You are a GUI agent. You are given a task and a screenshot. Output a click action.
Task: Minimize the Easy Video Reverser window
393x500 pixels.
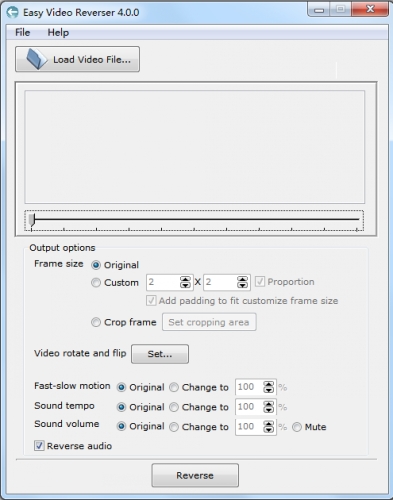pos(319,10)
